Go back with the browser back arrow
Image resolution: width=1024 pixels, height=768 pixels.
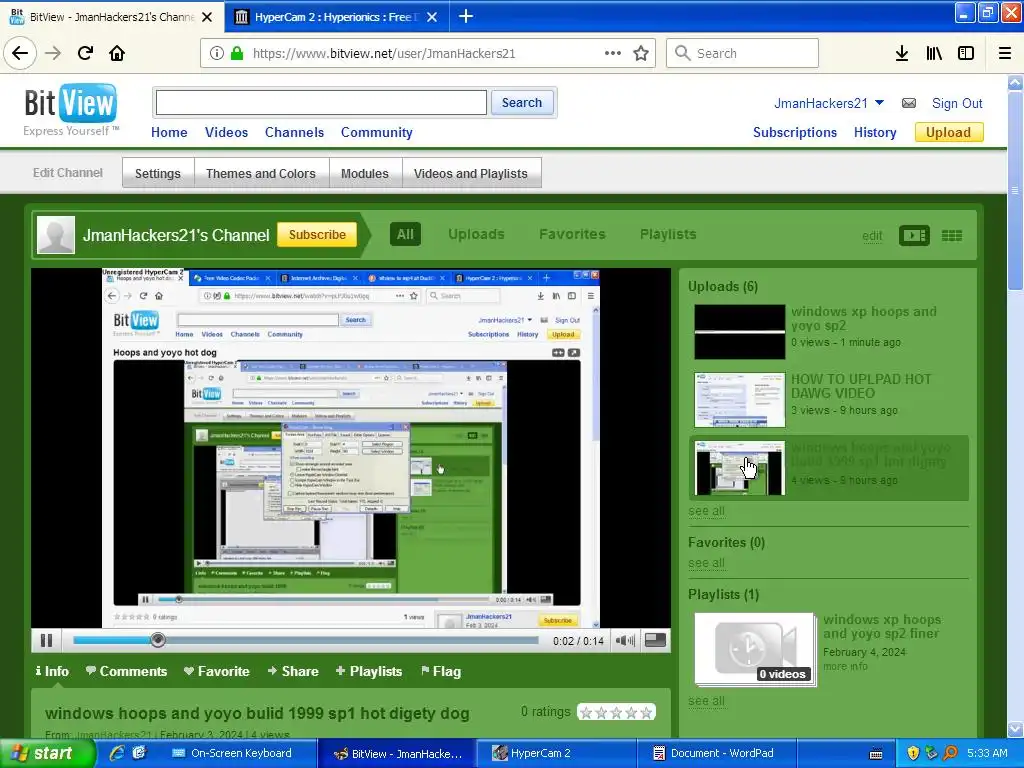(x=20, y=53)
